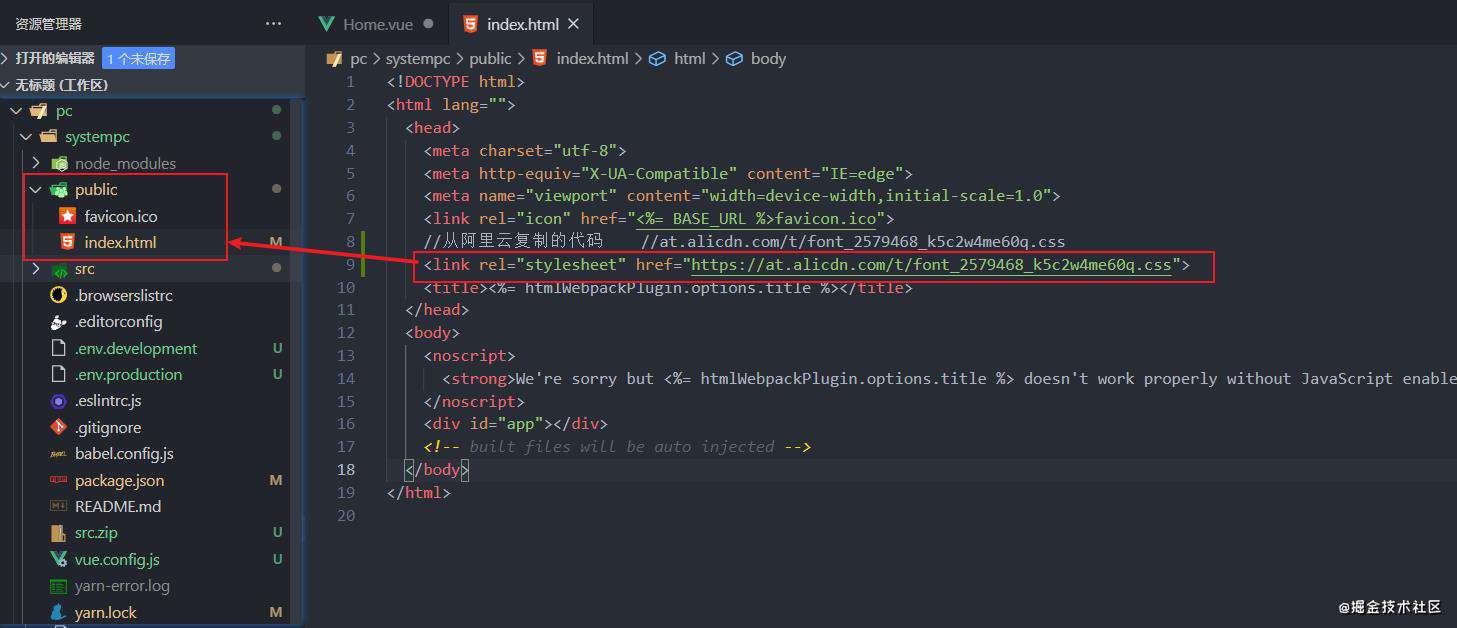The height and width of the screenshot is (628, 1457).
Task: Click the yarn-error.log file icon
Action: click(x=58, y=586)
